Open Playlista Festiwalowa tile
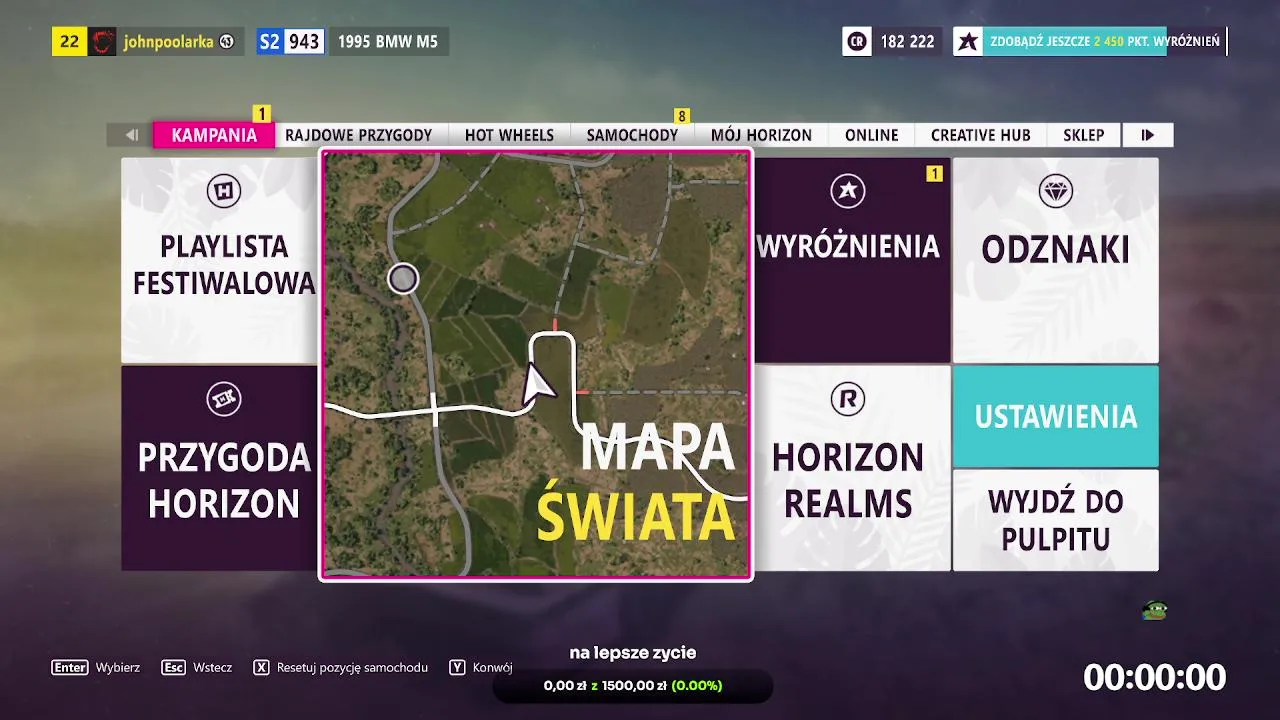 220,260
